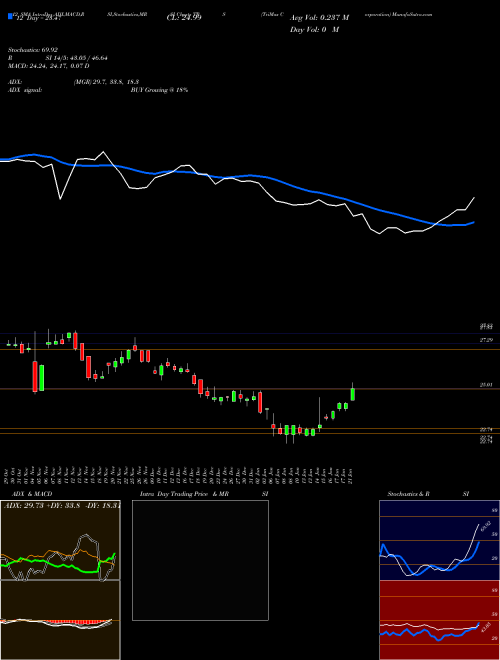Select the MACD histogram panel with red bars
This screenshot has height=660, width=500.
point(60,620)
